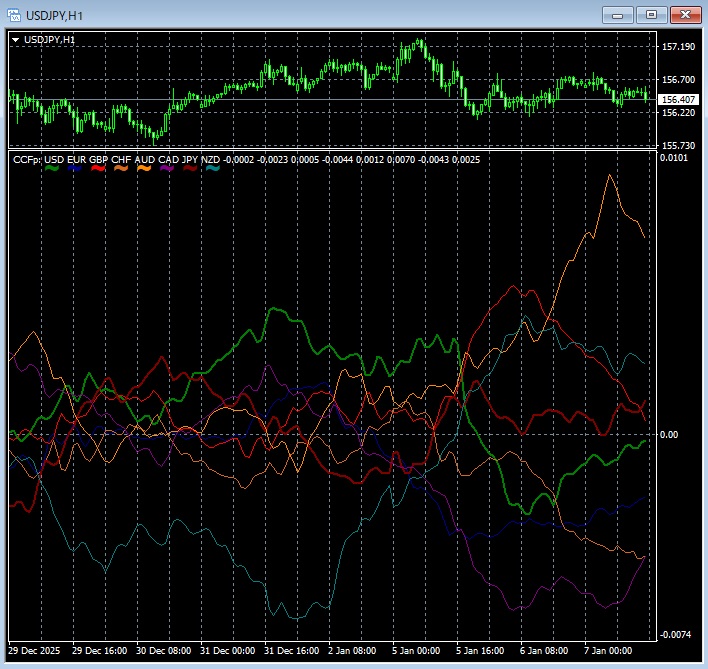Click the purple CAD legend swatch
Screen dimensions: 708x669
point(167,169)
